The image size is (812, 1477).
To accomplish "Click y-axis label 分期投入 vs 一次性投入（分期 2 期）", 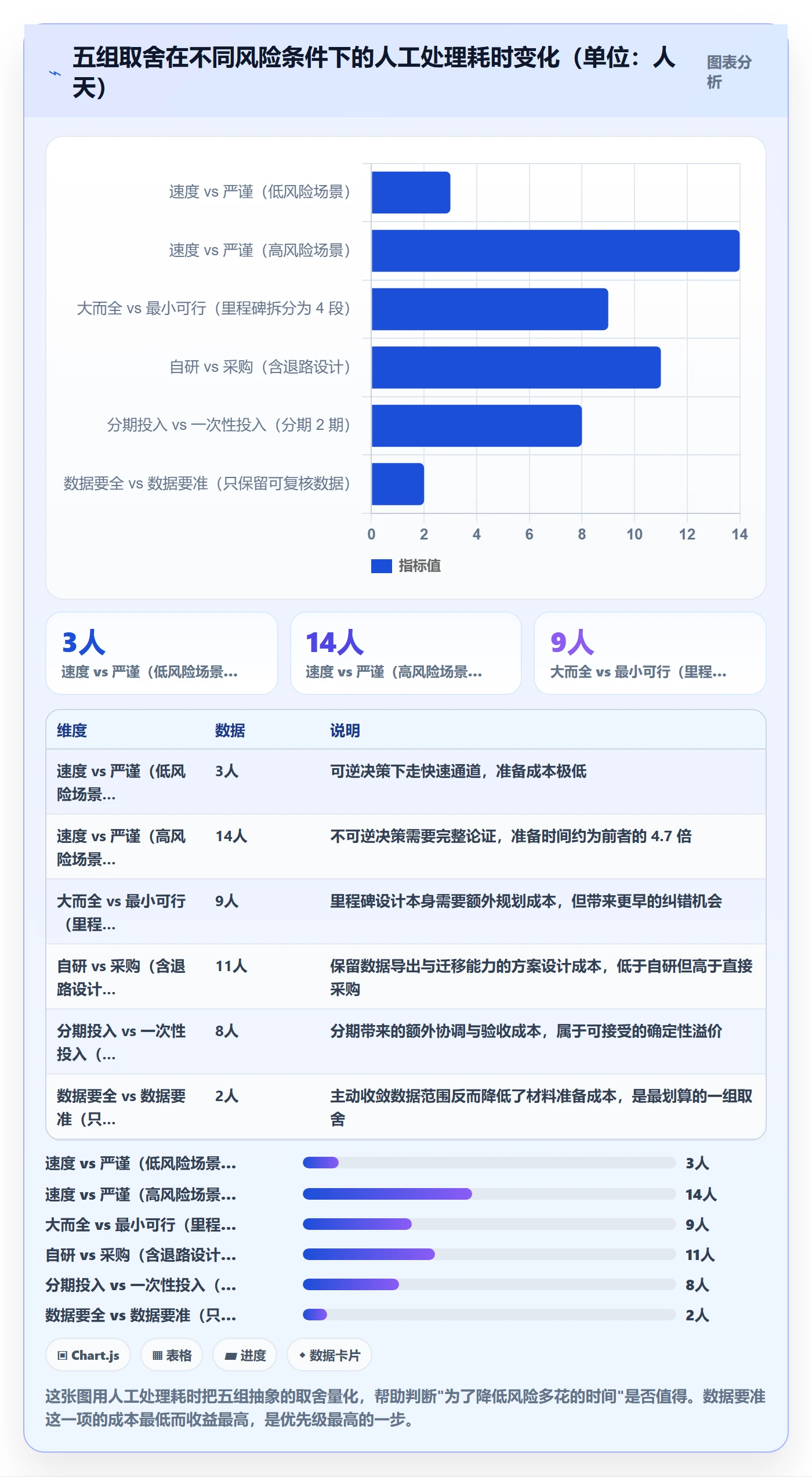I will coord(229,425).
